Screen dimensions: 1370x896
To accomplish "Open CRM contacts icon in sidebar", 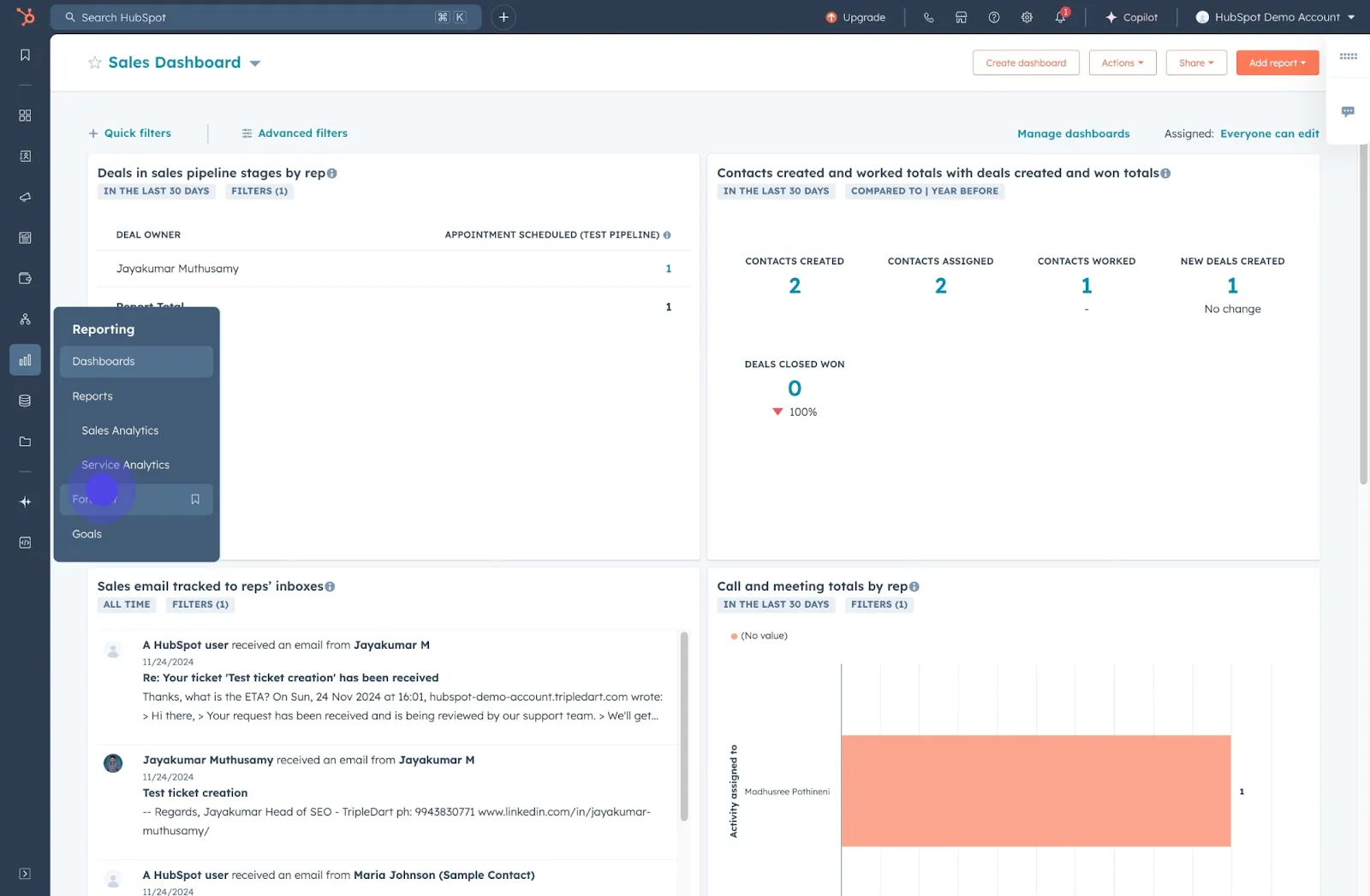I will [x=25, y=157].
